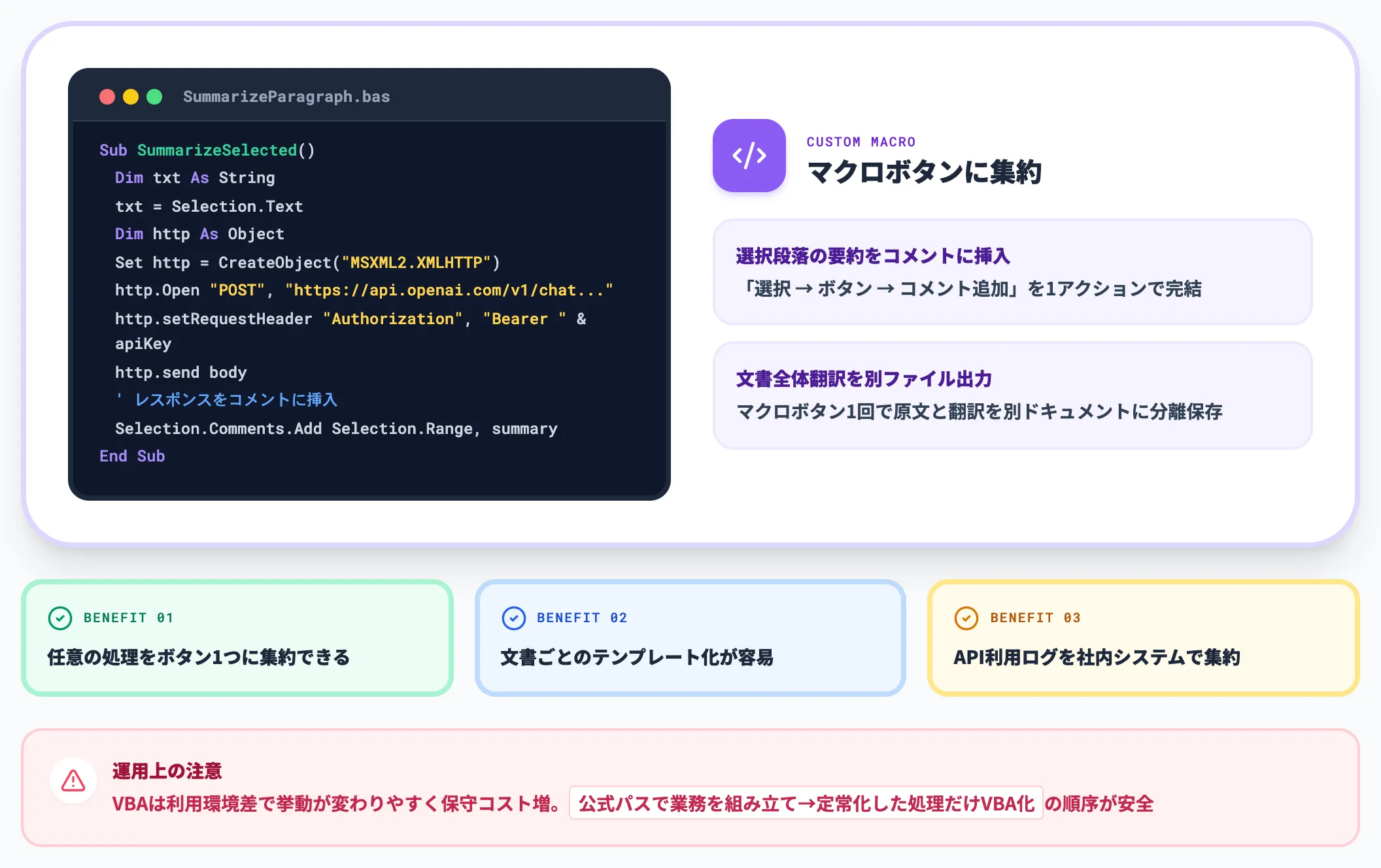This screenshot has height=868, width=1381.
Task: Open the 文書全体翻訳を別ファイル出力 card
Action: pyautogui.click(x=1012, y=395)
